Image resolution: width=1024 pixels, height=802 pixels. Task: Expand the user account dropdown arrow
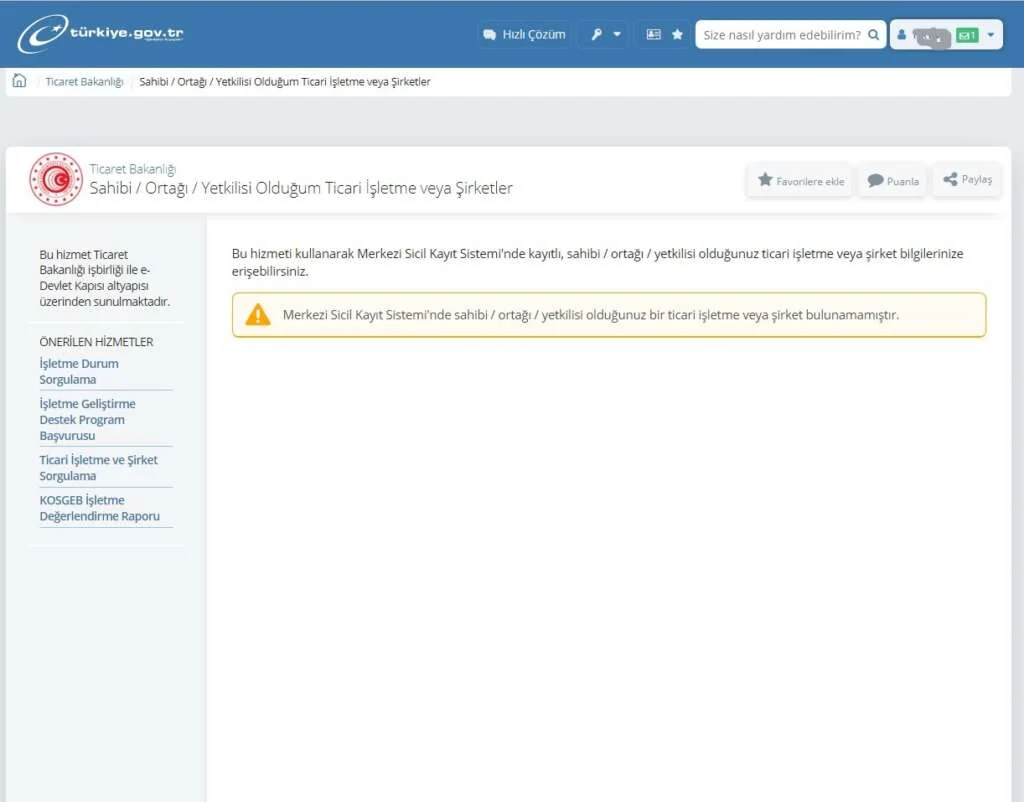click(x=990, y=35)
